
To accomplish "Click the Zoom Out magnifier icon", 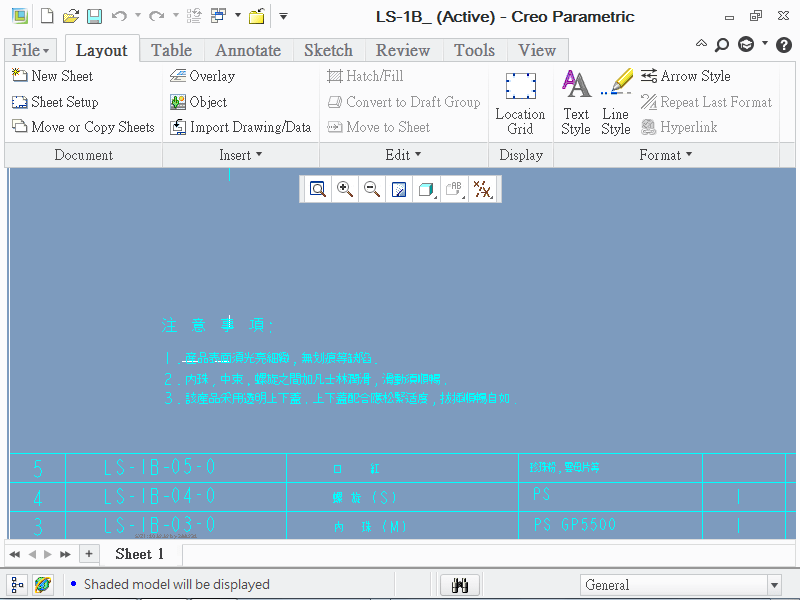I will click(371, 189).
